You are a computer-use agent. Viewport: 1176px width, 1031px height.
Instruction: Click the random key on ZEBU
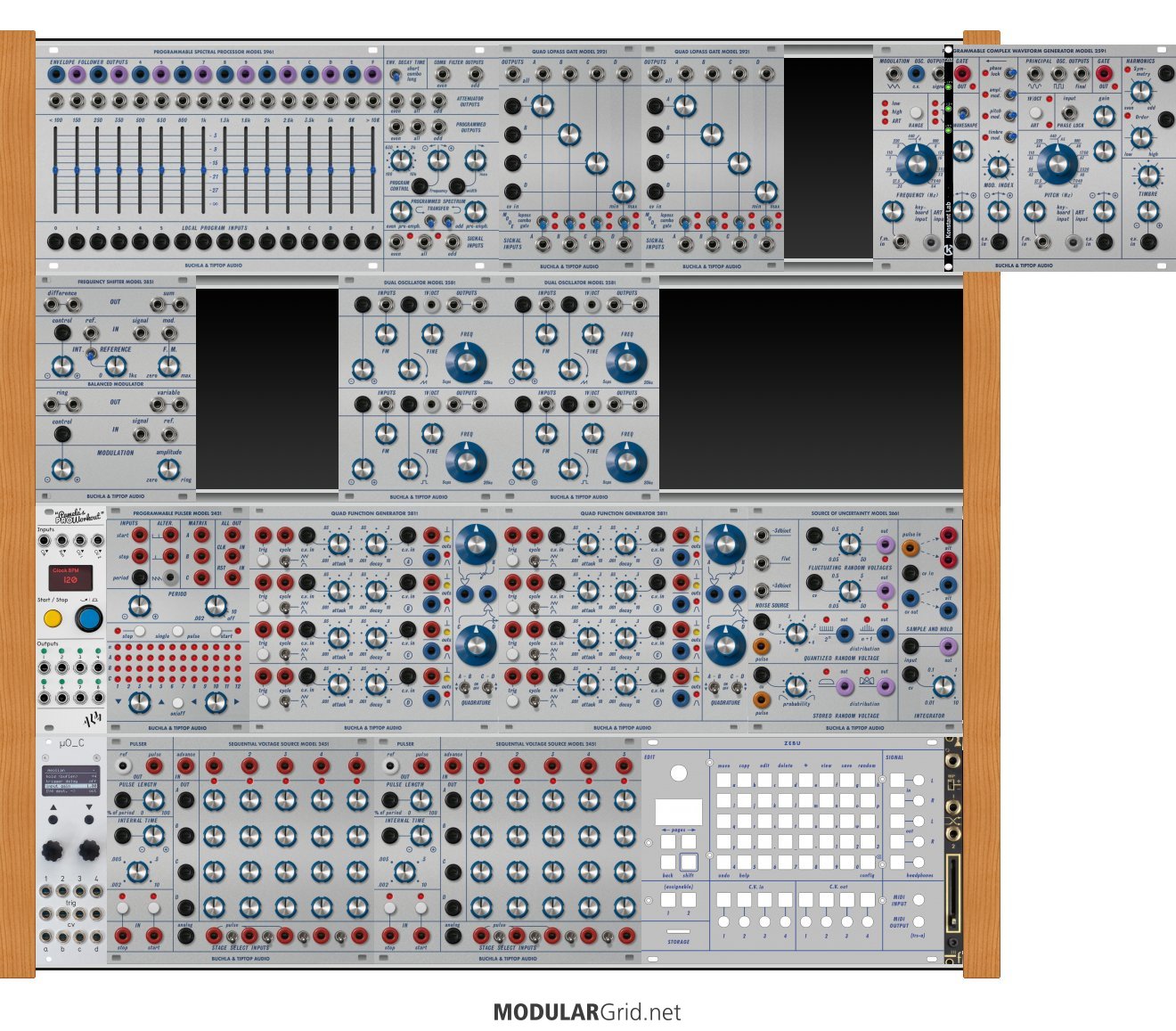click(868, 780)
